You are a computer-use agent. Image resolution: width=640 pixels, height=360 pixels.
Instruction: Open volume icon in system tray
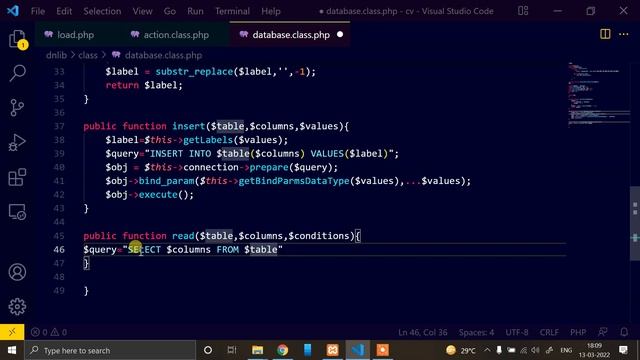pyautogui.click(x=535, y=350)
